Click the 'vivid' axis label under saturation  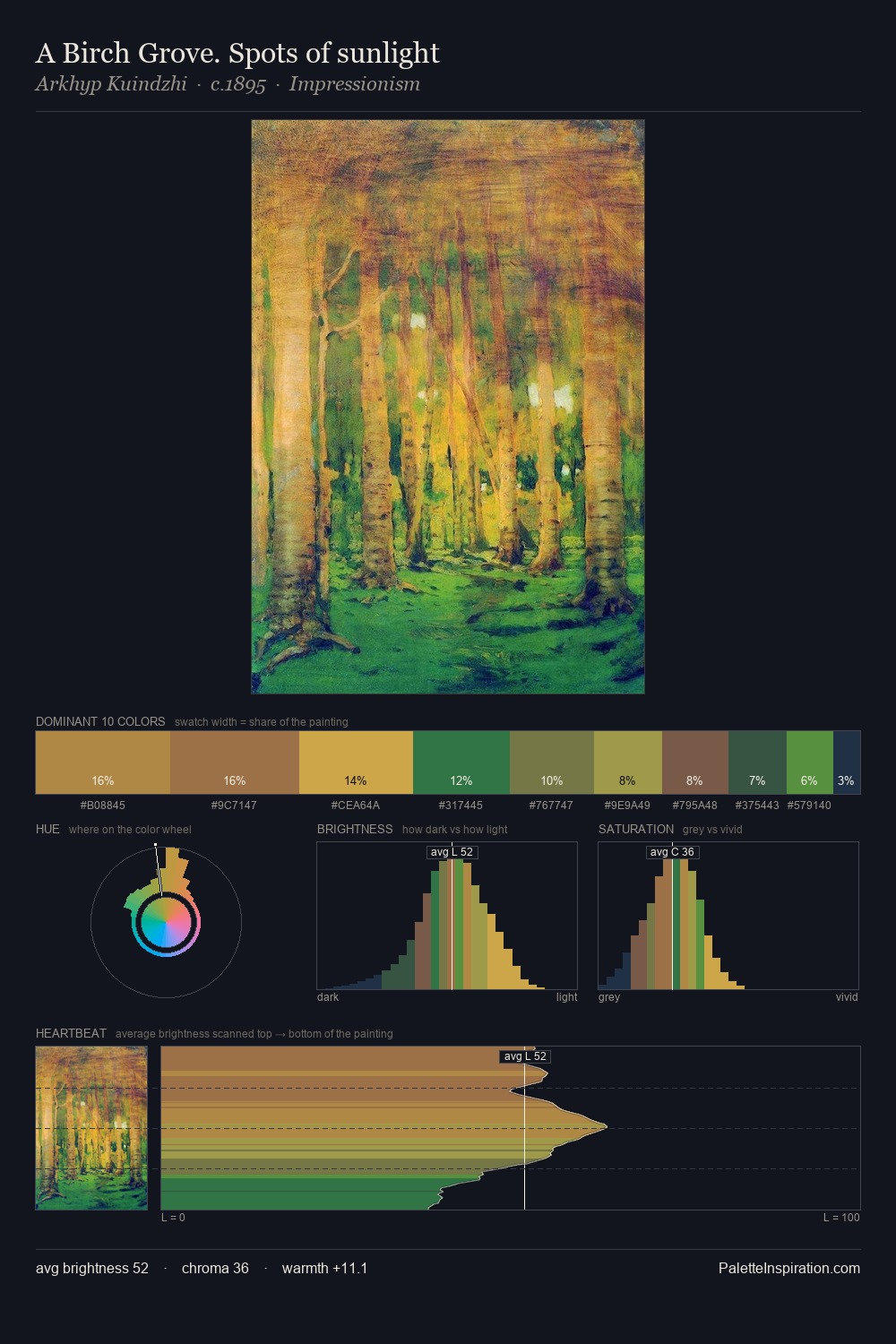[x=847, y=997]
